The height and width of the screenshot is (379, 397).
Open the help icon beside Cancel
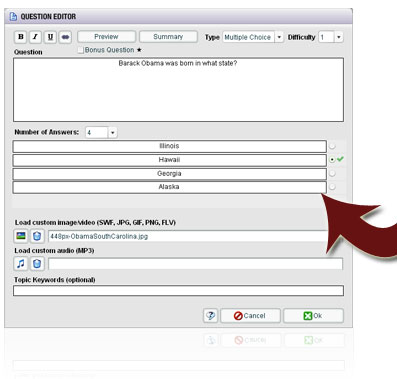210,315
